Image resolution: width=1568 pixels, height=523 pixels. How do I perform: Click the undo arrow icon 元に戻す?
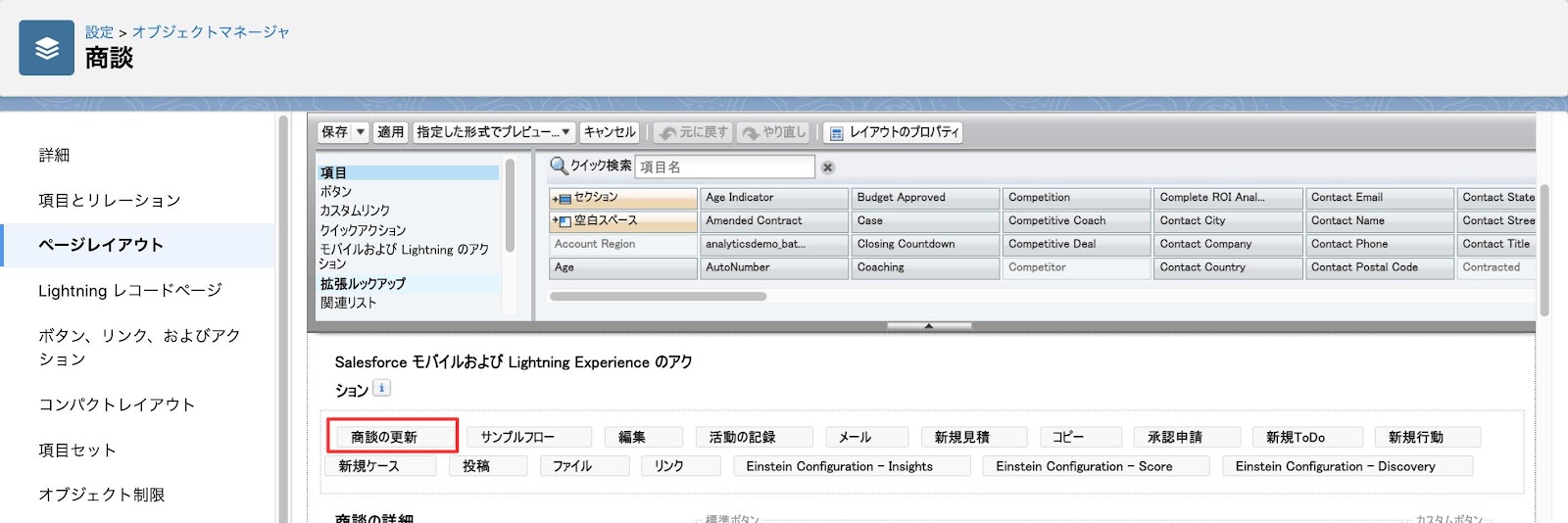[667, 133]
